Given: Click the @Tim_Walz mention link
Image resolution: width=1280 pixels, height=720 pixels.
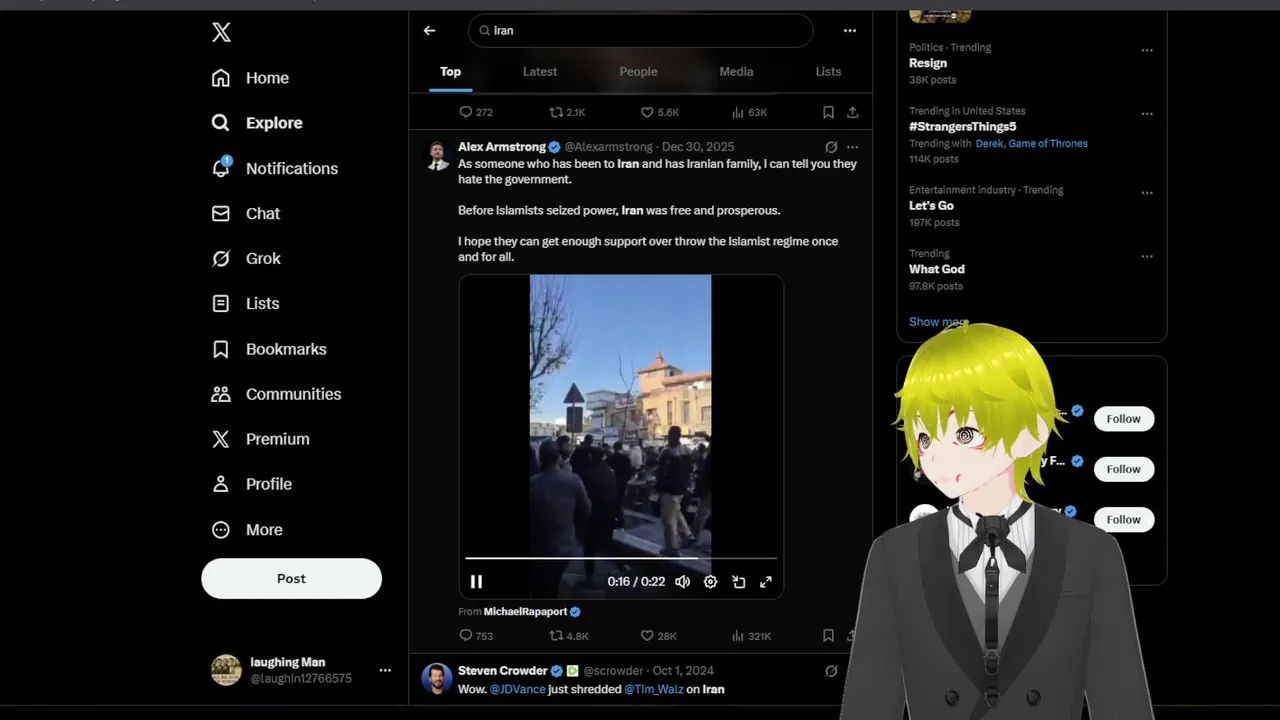Looking at the screenshot, I should click(655, 690).
